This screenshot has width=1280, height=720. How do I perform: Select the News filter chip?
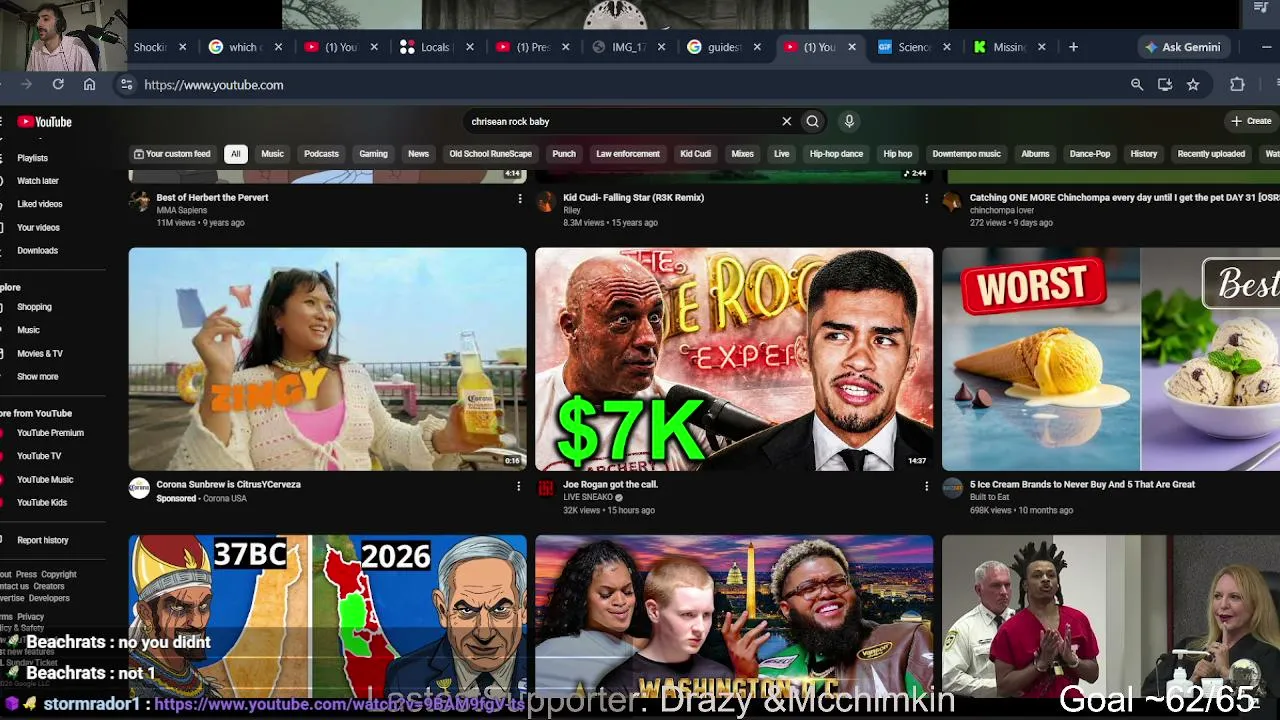click(x=418, y=154)
